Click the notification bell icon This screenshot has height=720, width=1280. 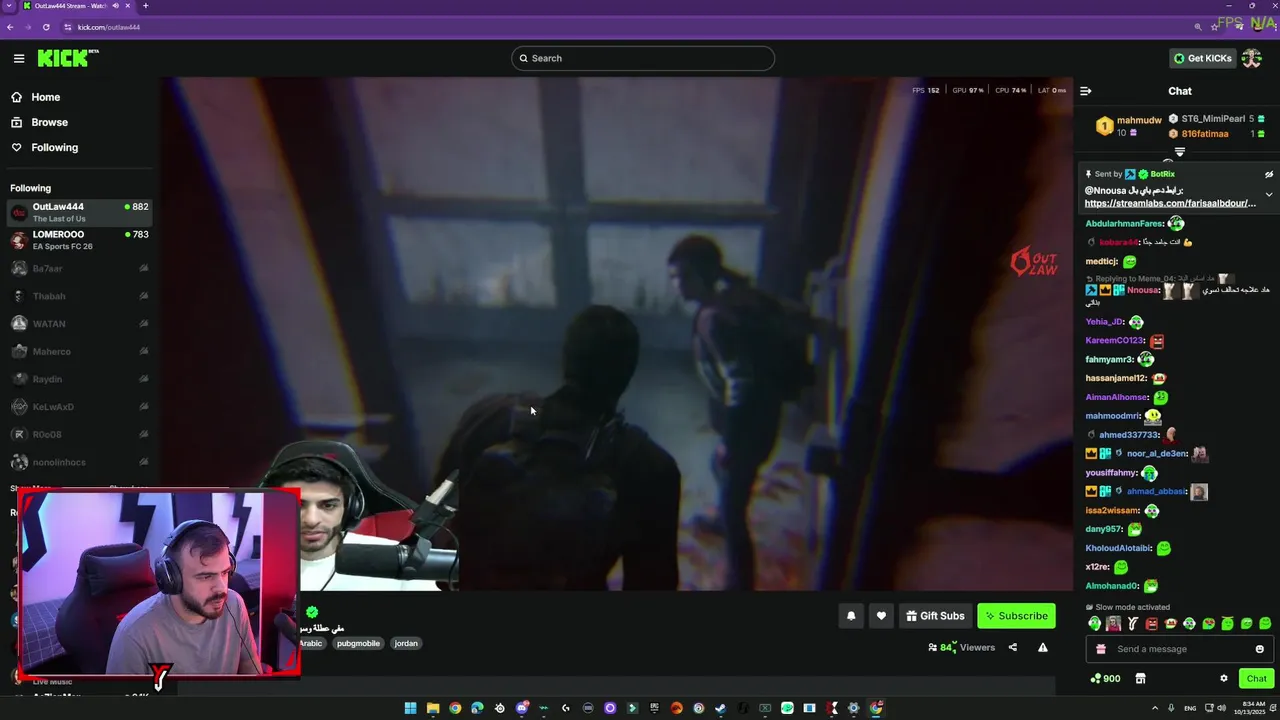851,616
